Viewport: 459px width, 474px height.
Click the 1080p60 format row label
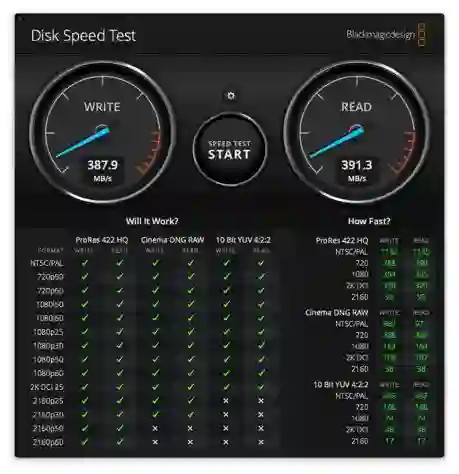tap(48, 373)
